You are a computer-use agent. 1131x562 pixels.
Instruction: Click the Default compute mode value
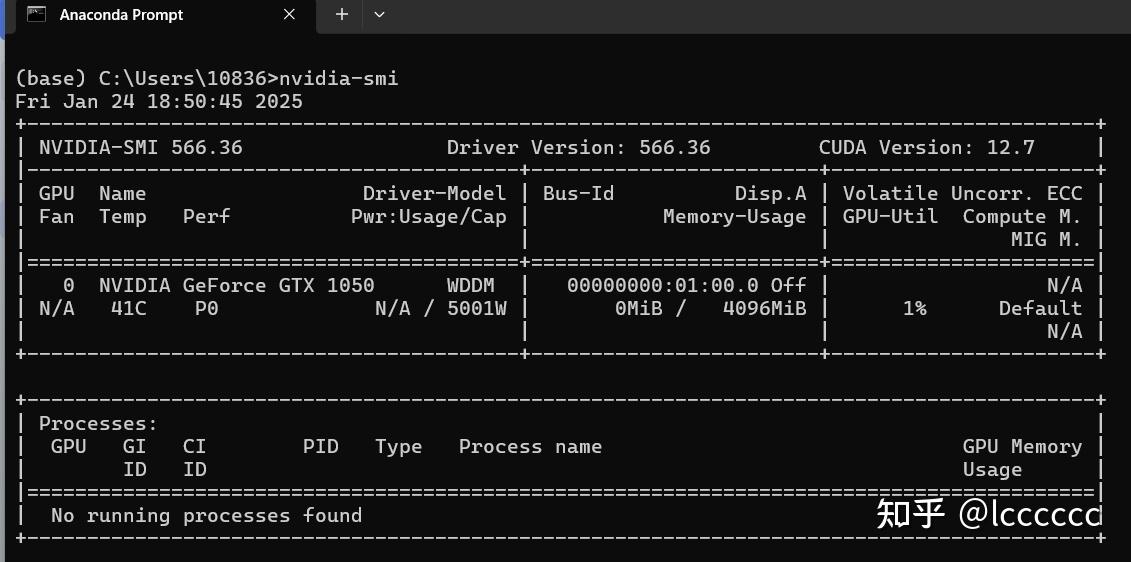(1040, 309)
